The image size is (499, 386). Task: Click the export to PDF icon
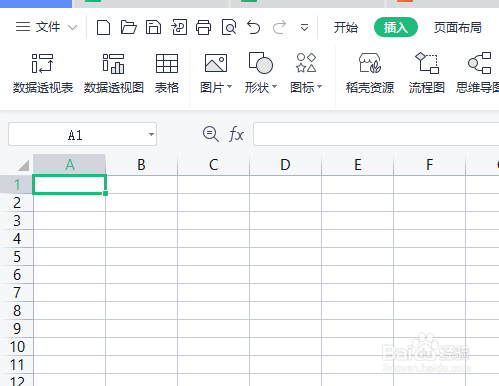[x=179, y=27]
